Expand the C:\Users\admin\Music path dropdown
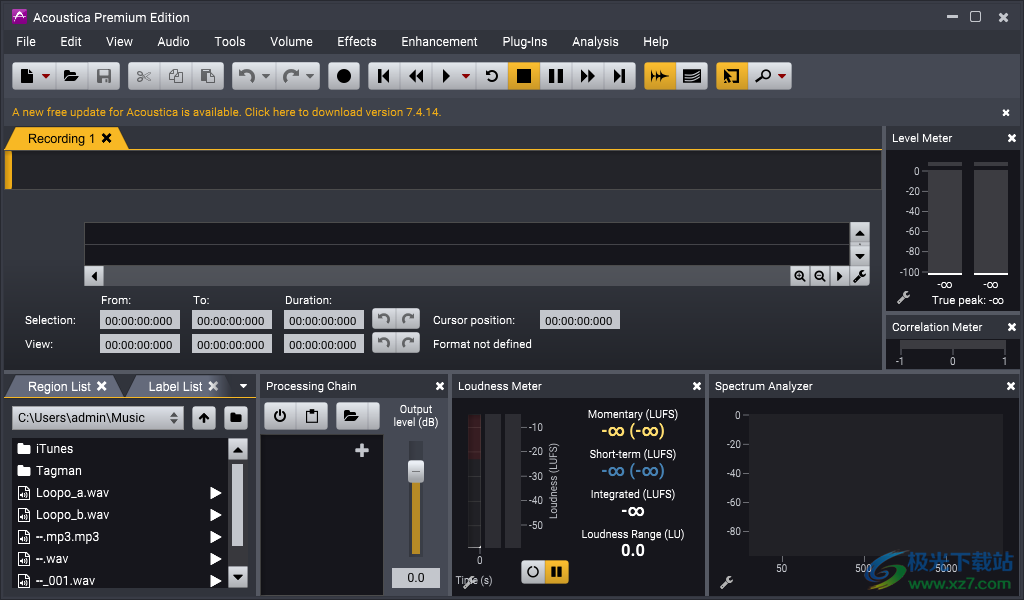This screenshot has height=600, width=1024. pyautogui.click(x=174, y=418)
